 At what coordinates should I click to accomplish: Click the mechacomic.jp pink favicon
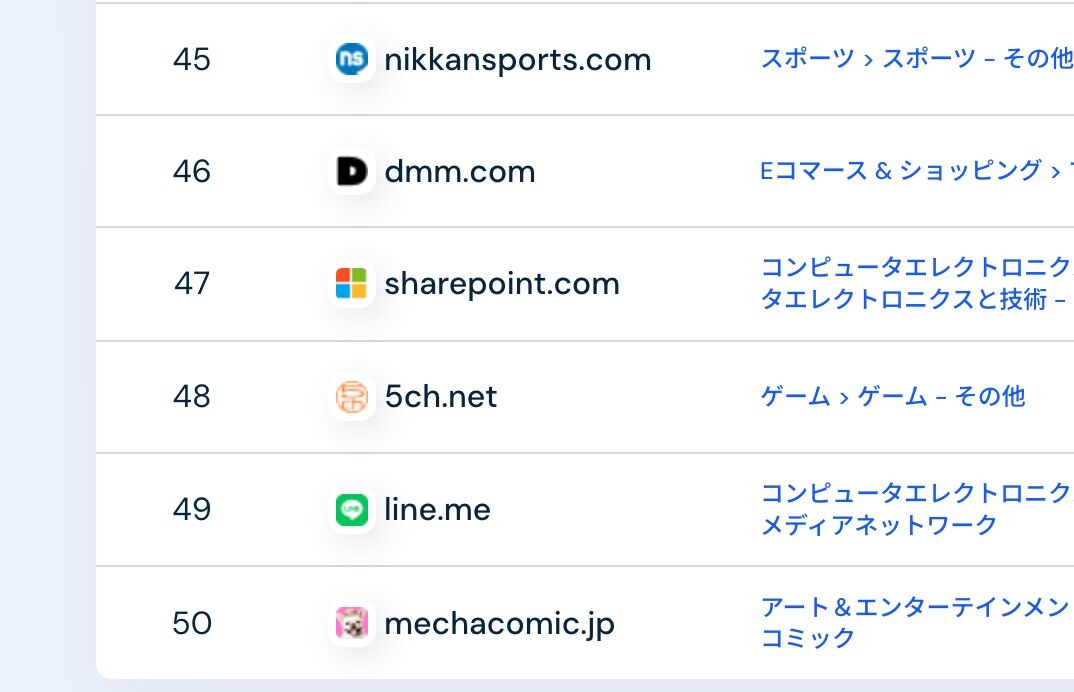(x=351, y=623)
